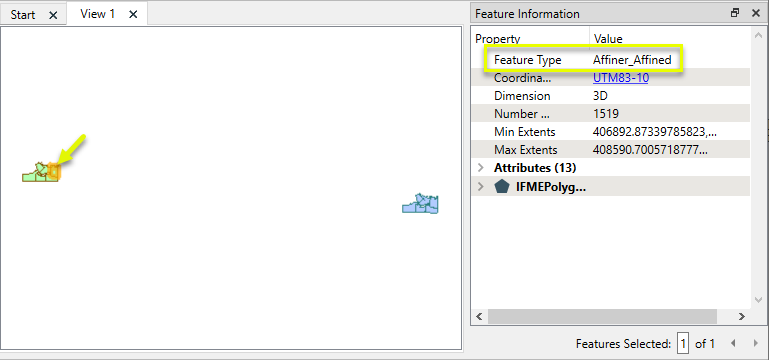Undock the Feature Information panel
This screenshot has width=769, height=360.
click(735, 13)
